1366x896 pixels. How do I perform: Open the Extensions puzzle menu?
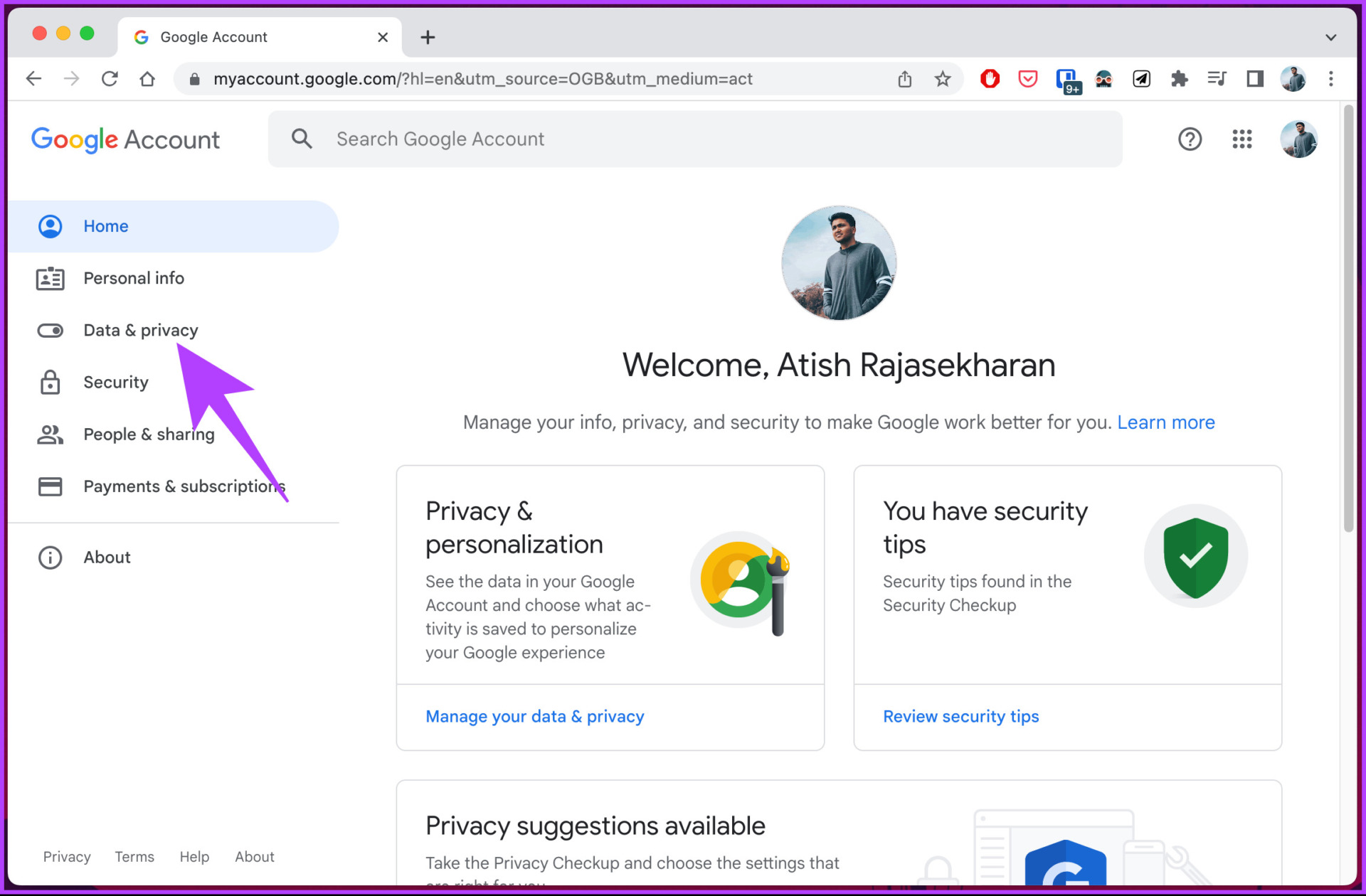[x=1179, y=79]
